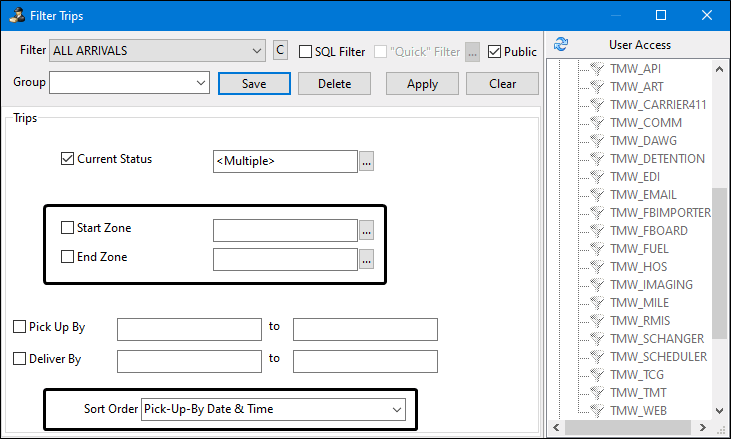Click the Deliver By start date field
Screen dimensions: 731x439
point(189,361)
